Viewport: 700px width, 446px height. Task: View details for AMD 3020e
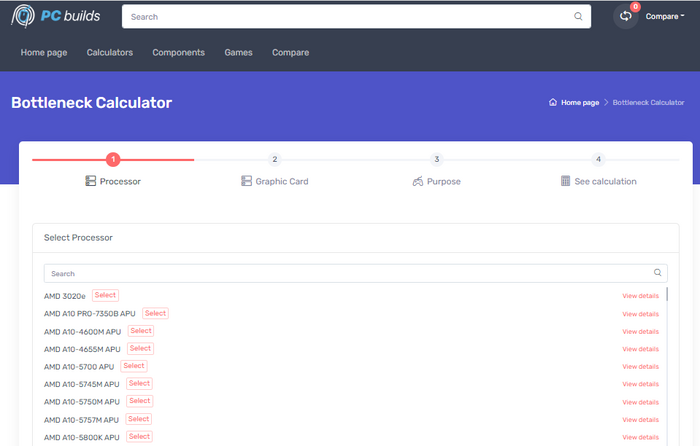[x=641, y=296]
